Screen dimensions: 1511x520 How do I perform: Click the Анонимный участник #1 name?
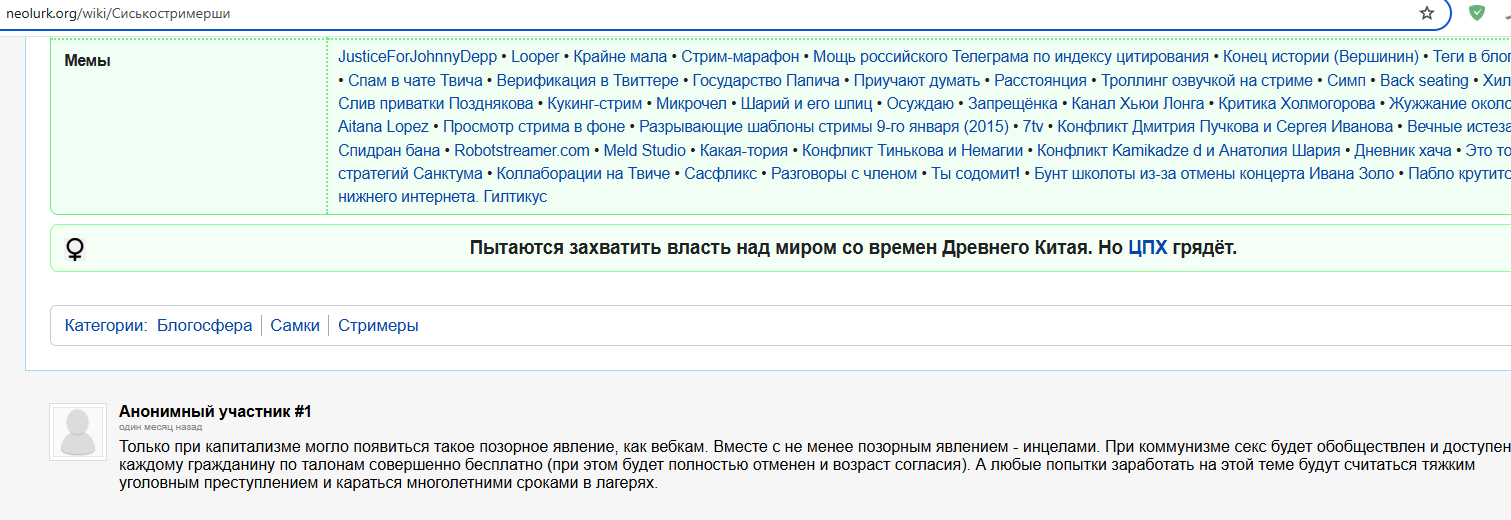(x=215, y=411)
